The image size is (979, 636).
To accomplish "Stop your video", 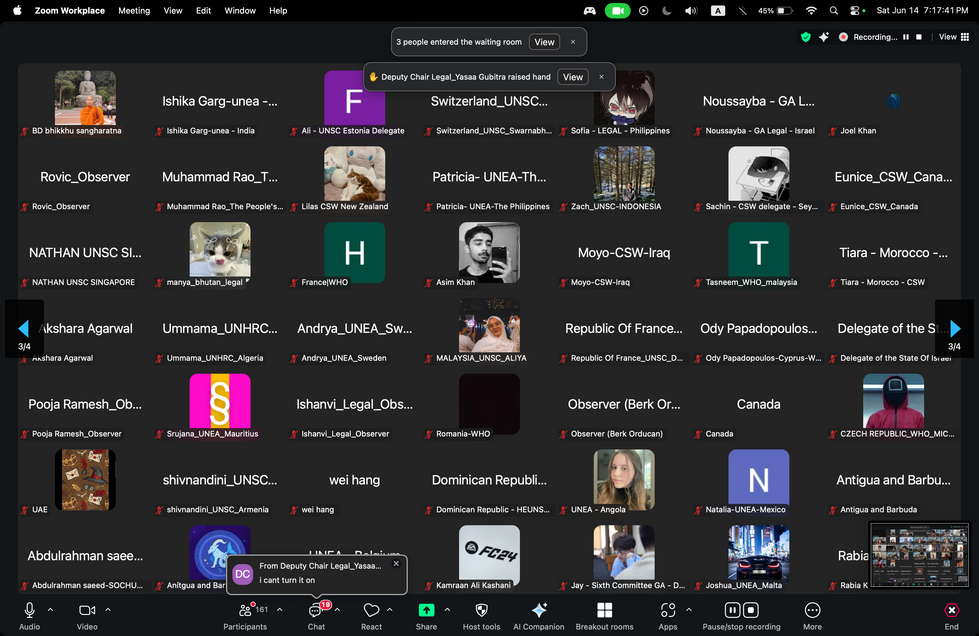I will pyautogui.click(x=86, y=612).
